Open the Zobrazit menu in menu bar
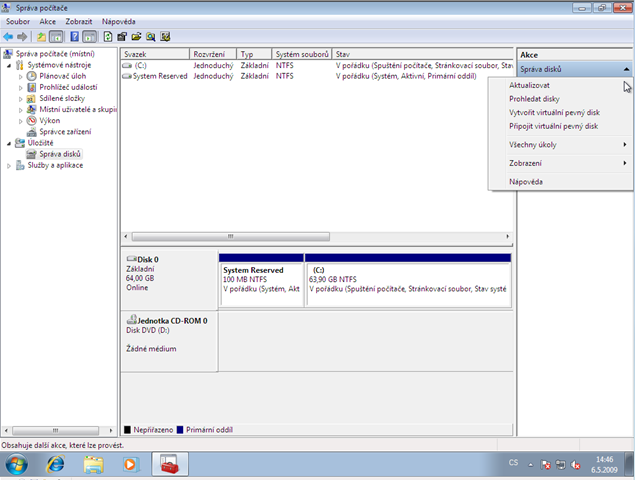This screenshot has height=480, width=635. pyautogui.click(x=79, y=21)
